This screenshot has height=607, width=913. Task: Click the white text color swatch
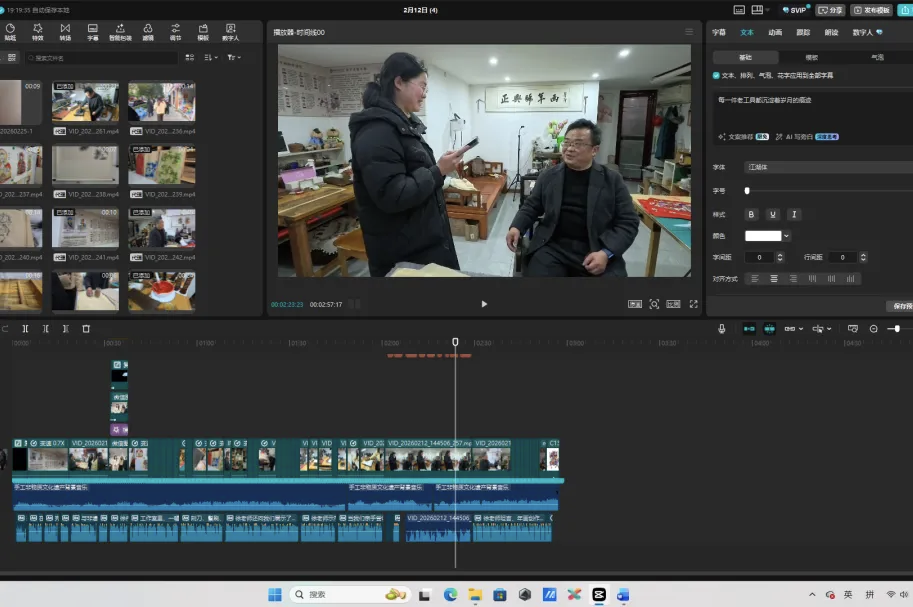(x=762, y=236)
